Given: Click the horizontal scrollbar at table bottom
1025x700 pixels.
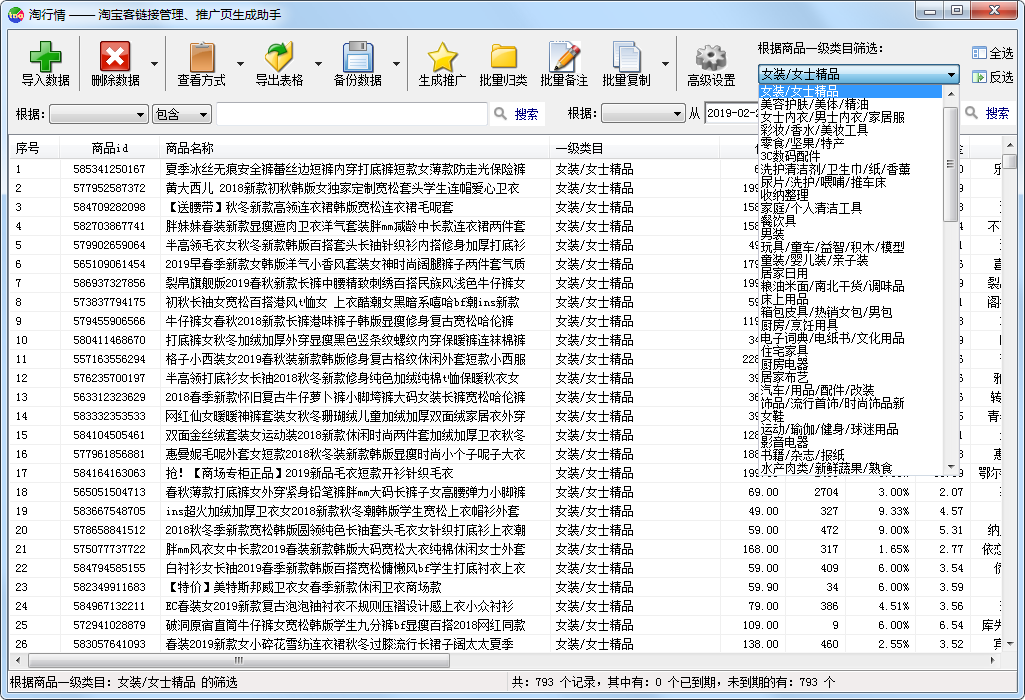Looking at the screenshot, I should click(500, 661).
